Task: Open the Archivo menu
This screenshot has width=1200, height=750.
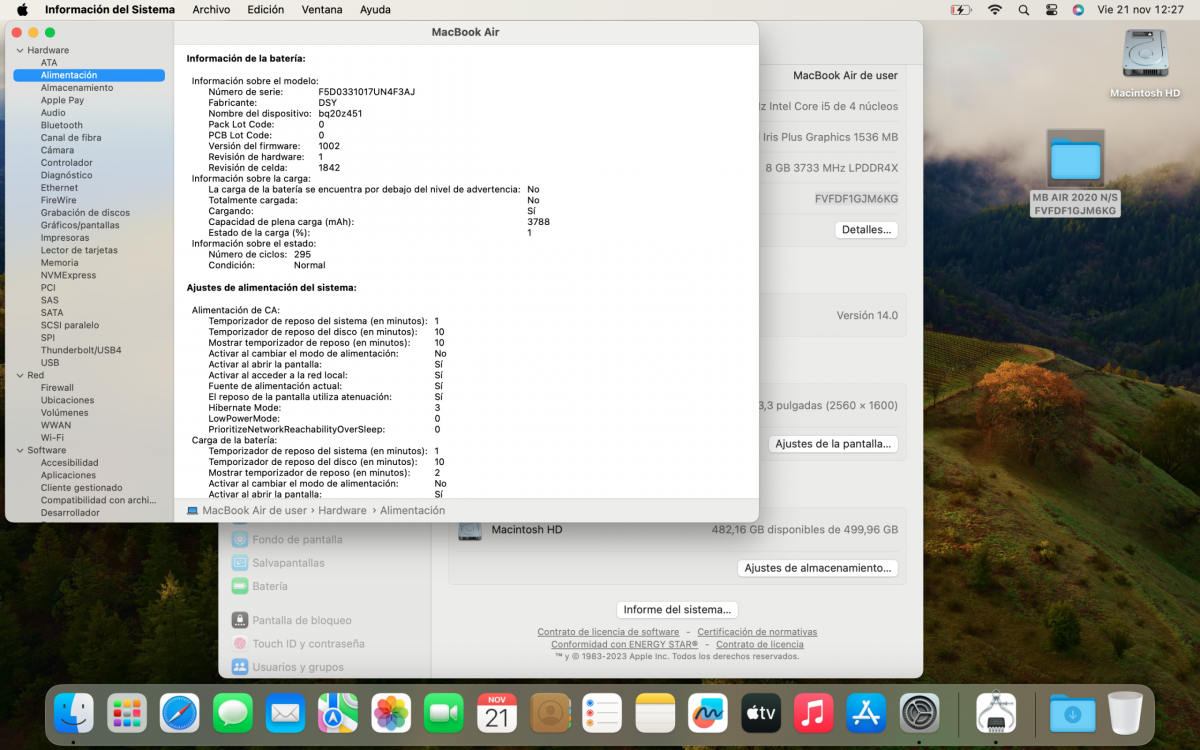Action: [211, 9]
